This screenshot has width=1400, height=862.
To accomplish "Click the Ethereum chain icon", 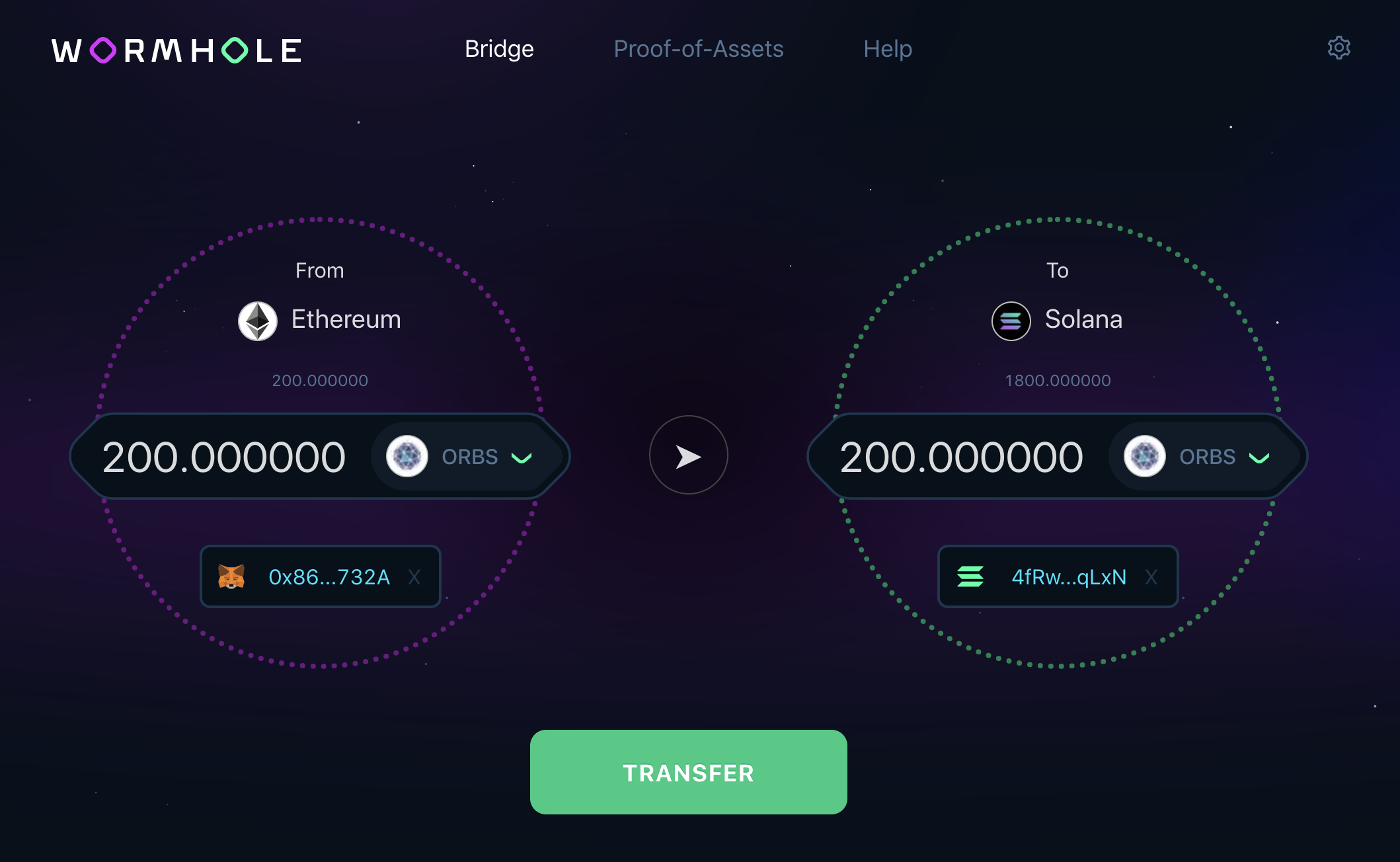I will pyautogui.click(x=258, y=321).
